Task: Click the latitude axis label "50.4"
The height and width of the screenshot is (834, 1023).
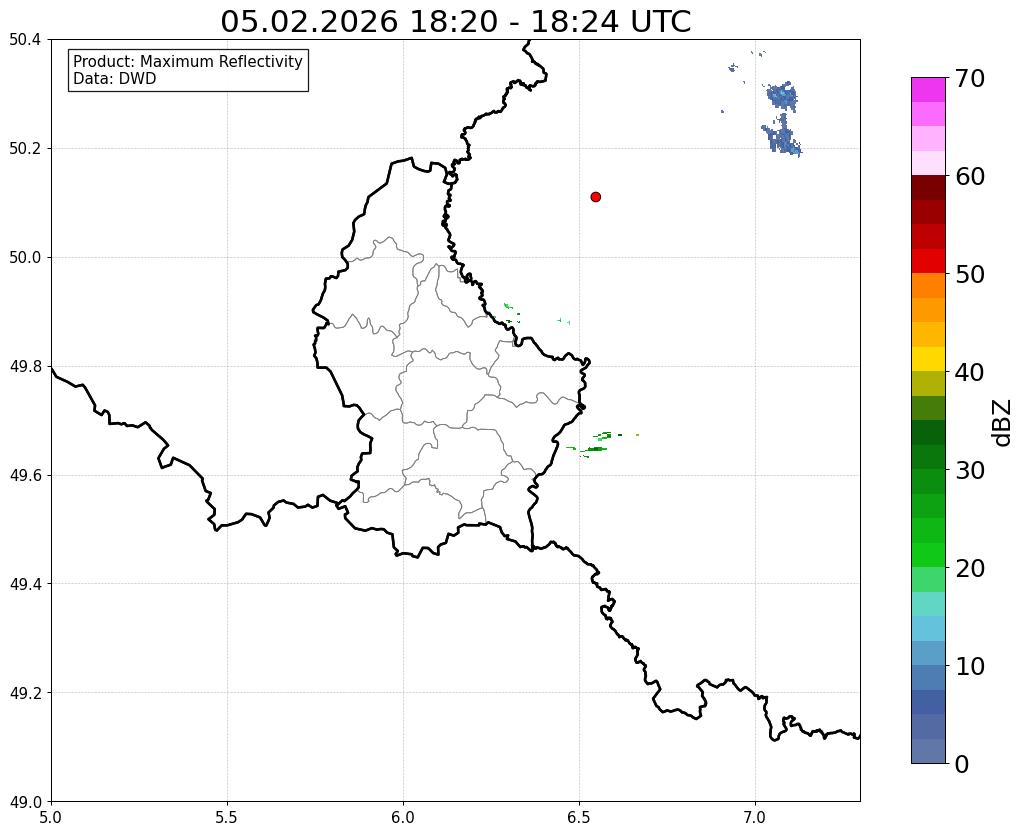Action: click(x=25, y=40)
